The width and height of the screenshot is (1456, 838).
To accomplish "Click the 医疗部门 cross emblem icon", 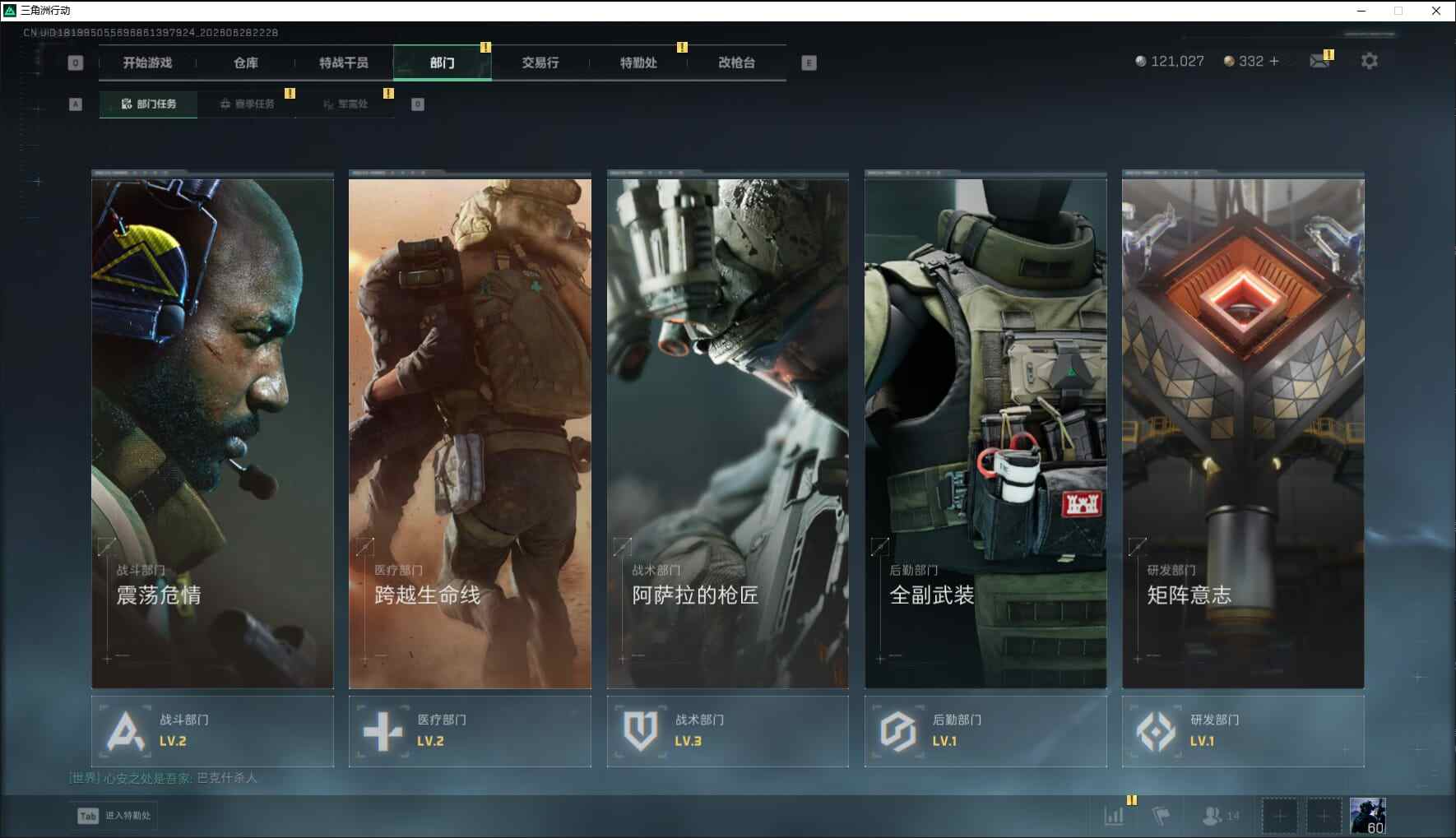I will coord(383,731).
